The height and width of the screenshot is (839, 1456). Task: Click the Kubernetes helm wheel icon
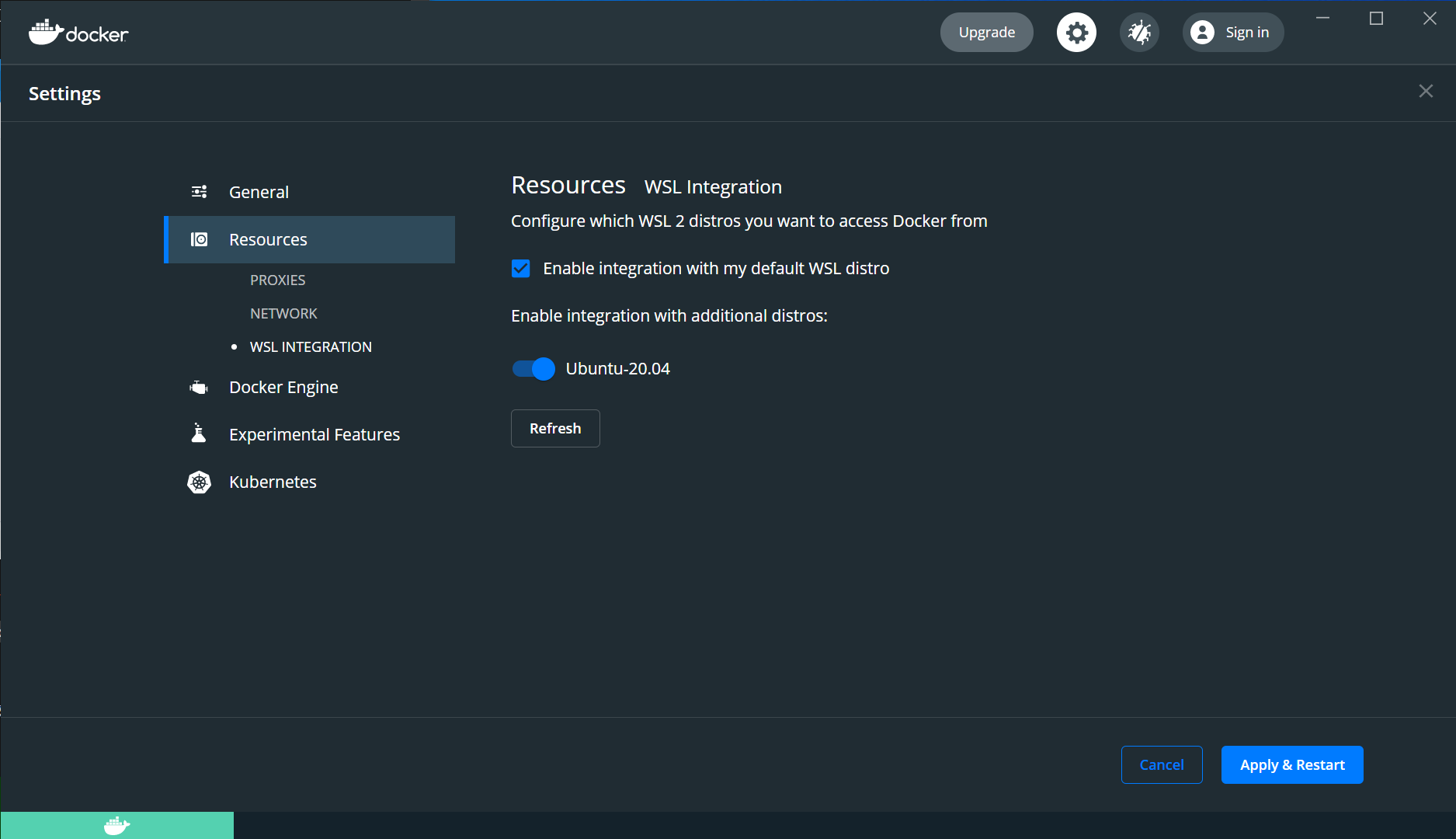pyautogui.click(x=199, y=482)
